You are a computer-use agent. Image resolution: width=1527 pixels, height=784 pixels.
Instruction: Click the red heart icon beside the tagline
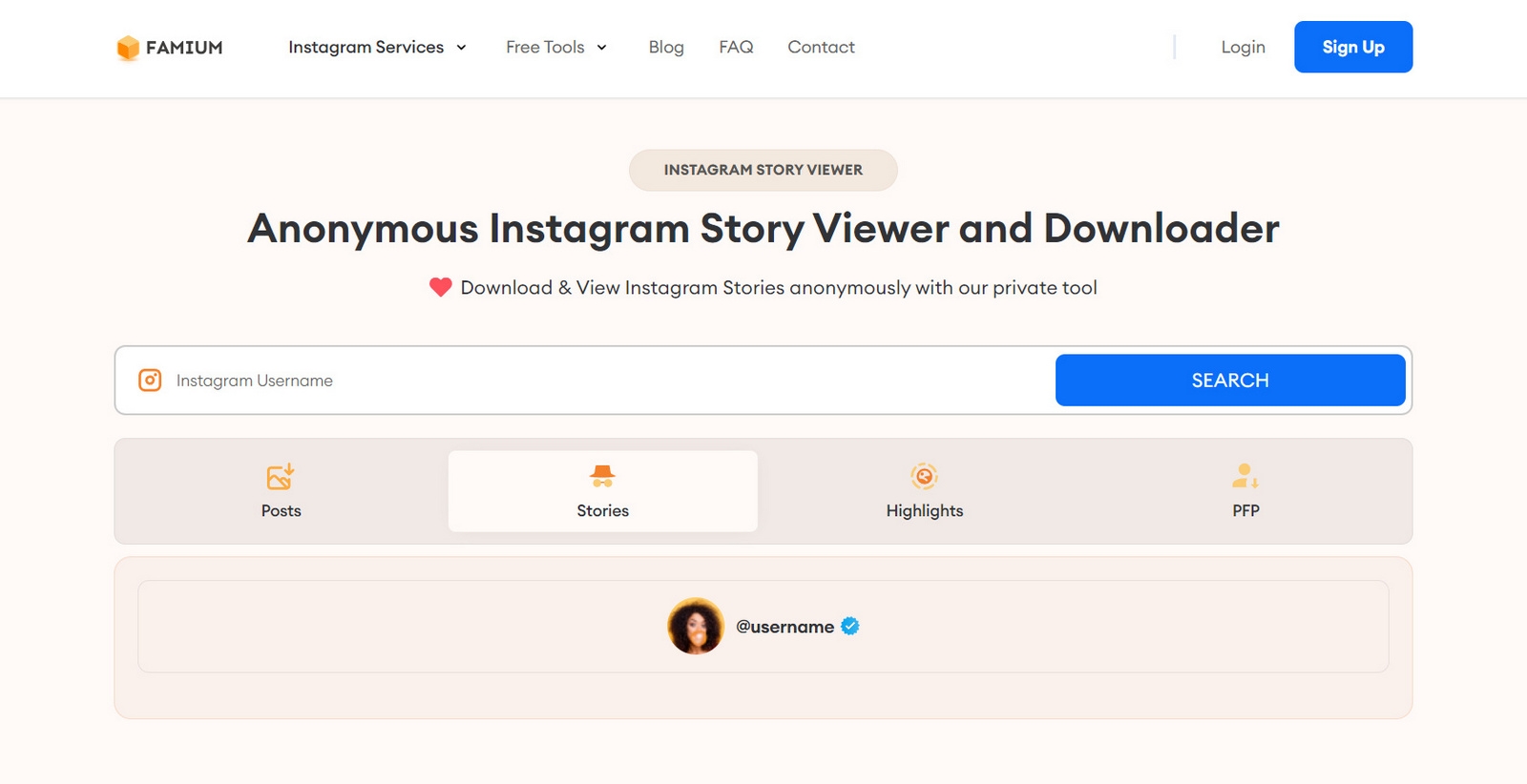(x=440, y=287)
